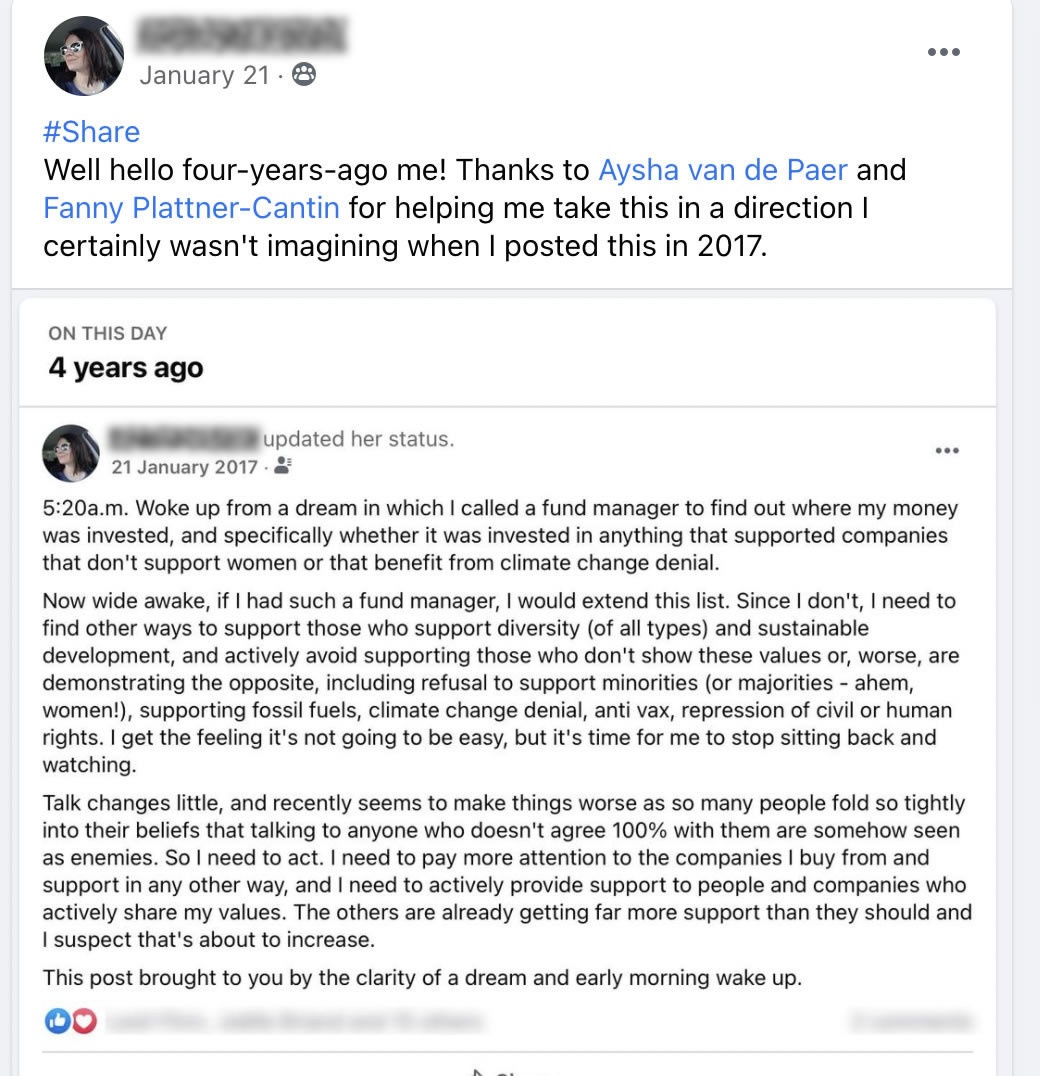Click the '4 years ago' memory heading
The height and width of the screenshot is (1076, 1040).
(x=126, y=368)
